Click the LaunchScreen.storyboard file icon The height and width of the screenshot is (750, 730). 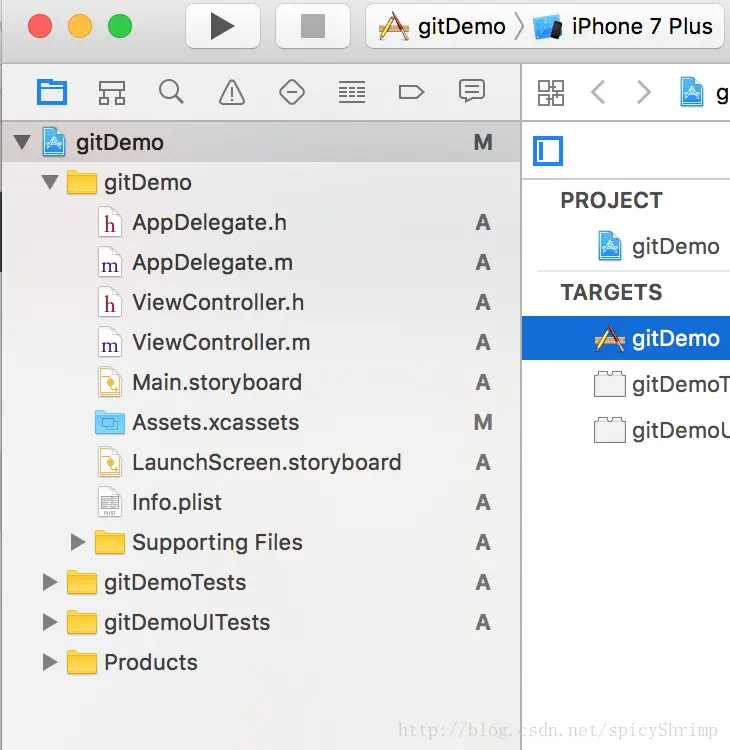tap(110, 463)
